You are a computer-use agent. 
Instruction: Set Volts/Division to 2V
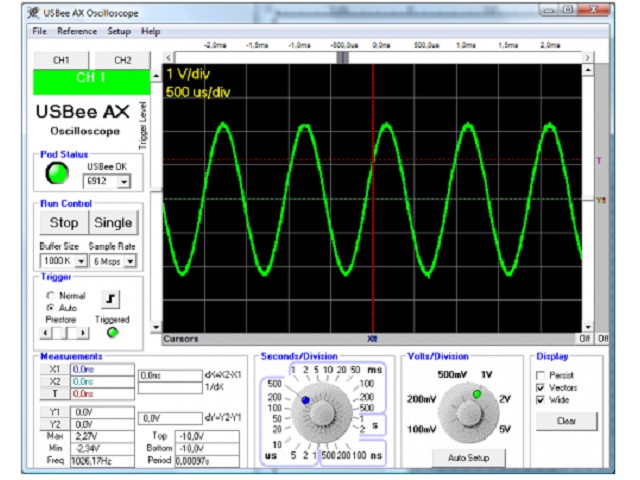click(x=505, y=399)
